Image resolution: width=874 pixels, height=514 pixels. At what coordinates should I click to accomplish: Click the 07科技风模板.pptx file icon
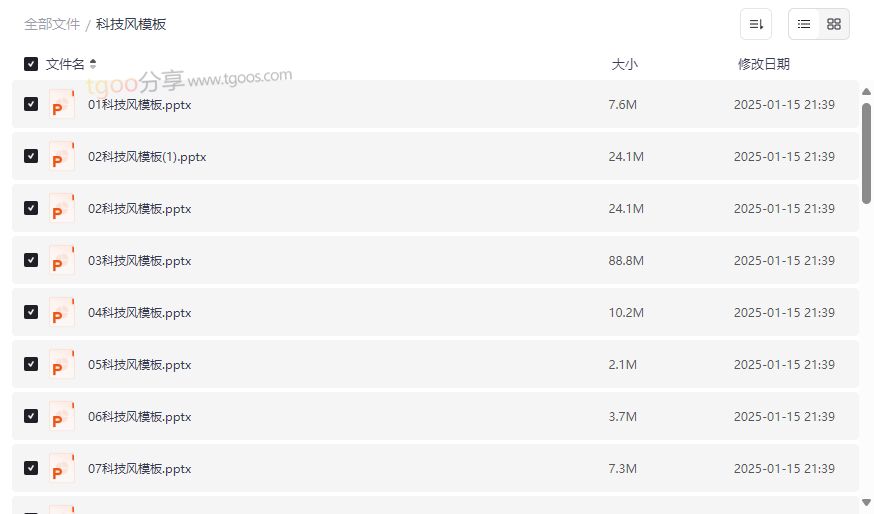click(x=61, y=469)
